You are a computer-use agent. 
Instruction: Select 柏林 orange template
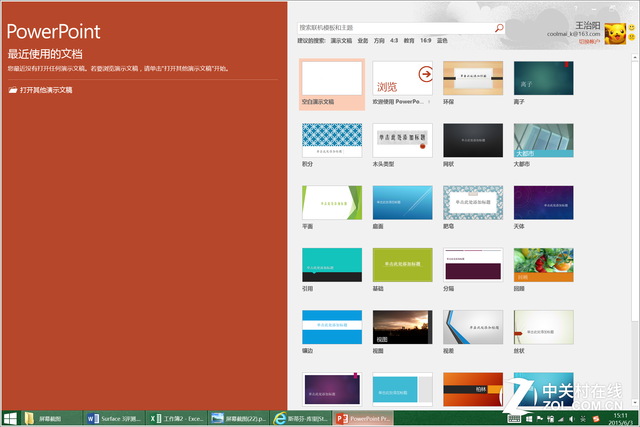tap(473, 389)
